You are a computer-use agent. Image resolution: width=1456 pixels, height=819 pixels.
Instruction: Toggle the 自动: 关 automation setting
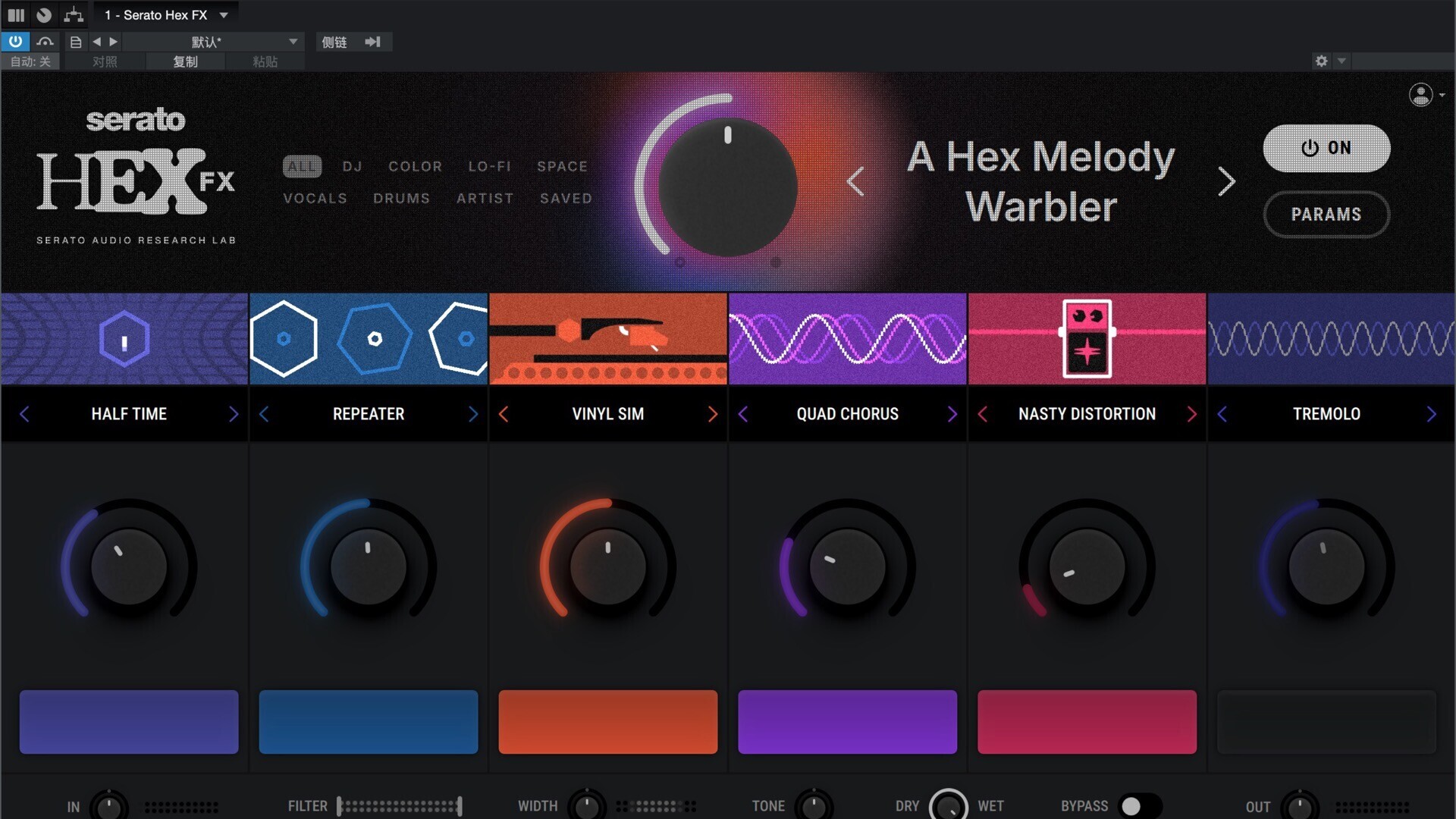pos(30,61)
